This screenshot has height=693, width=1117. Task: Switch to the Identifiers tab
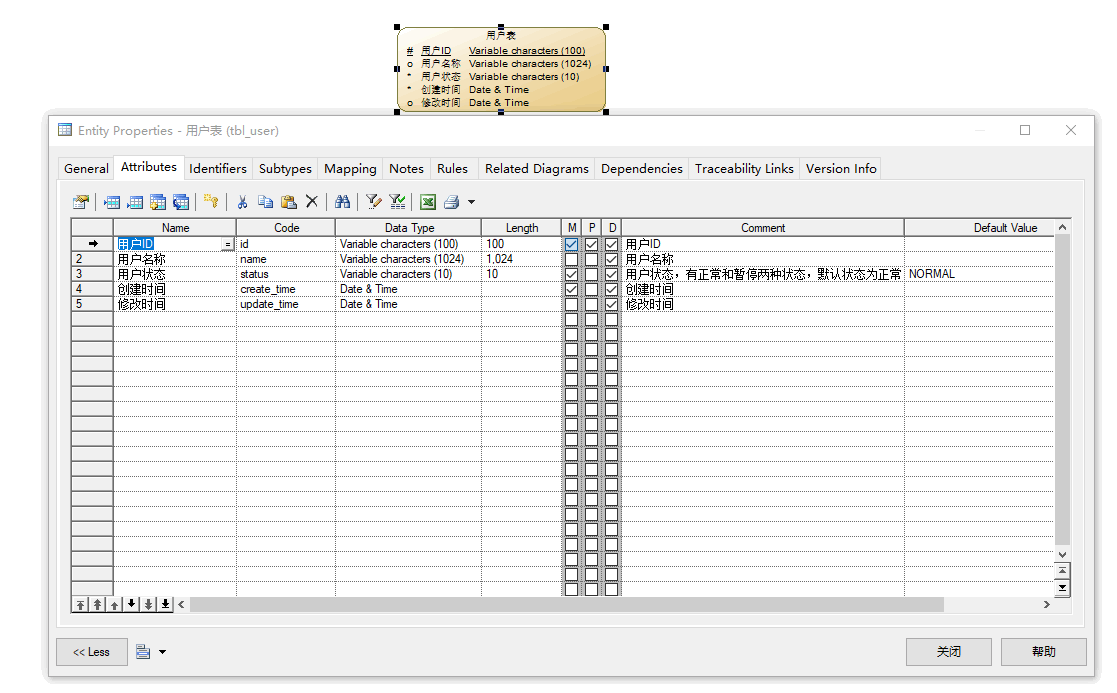218,169
